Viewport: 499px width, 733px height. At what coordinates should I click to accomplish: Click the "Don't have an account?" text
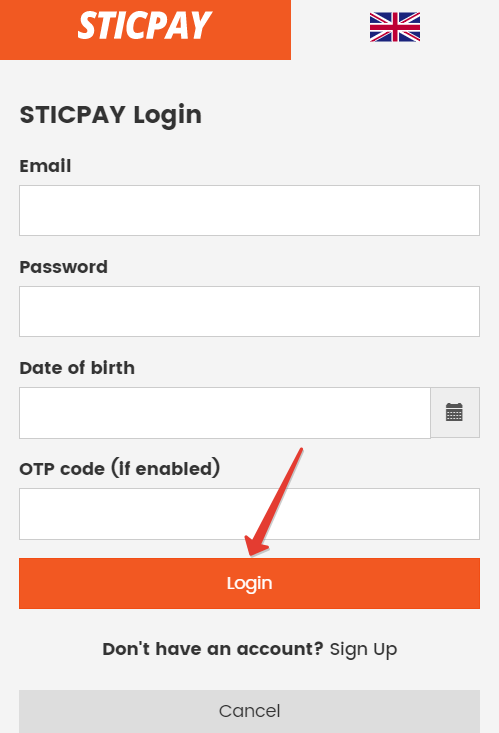click(213, 649)
